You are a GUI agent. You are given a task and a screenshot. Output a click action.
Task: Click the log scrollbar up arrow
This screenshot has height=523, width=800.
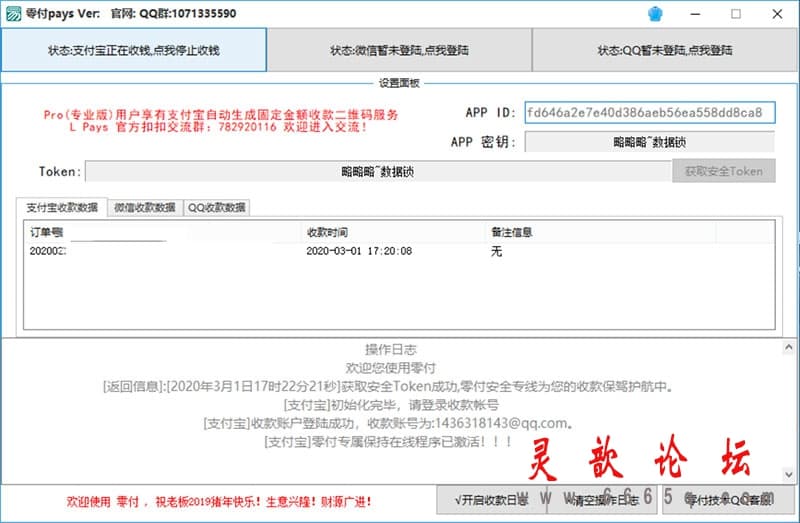point(788,347)
